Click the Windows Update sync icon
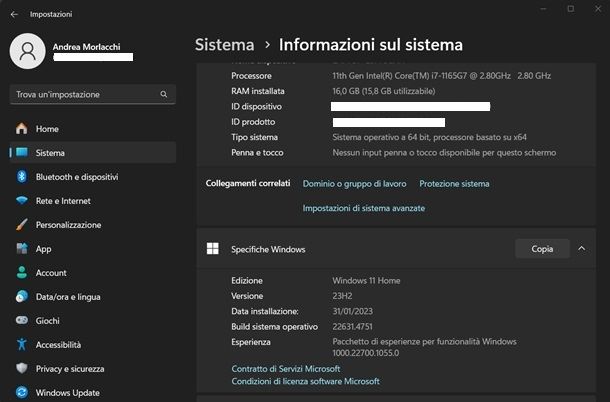The width and height of the screenshot is (610, 402). click(22, 392)
